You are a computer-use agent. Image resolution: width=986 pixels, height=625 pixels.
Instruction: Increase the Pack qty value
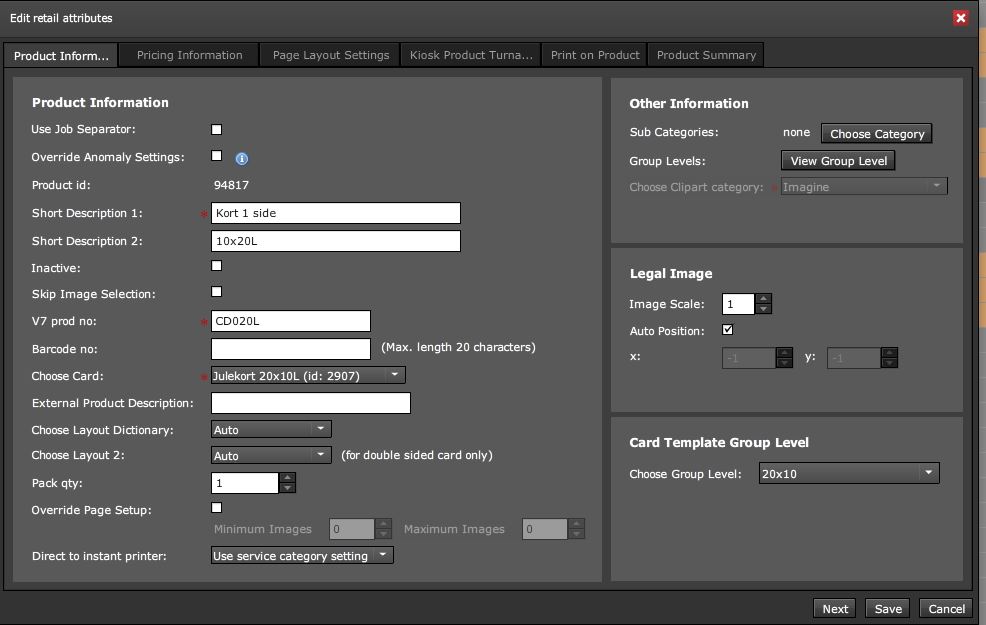[x=287, y=478]
